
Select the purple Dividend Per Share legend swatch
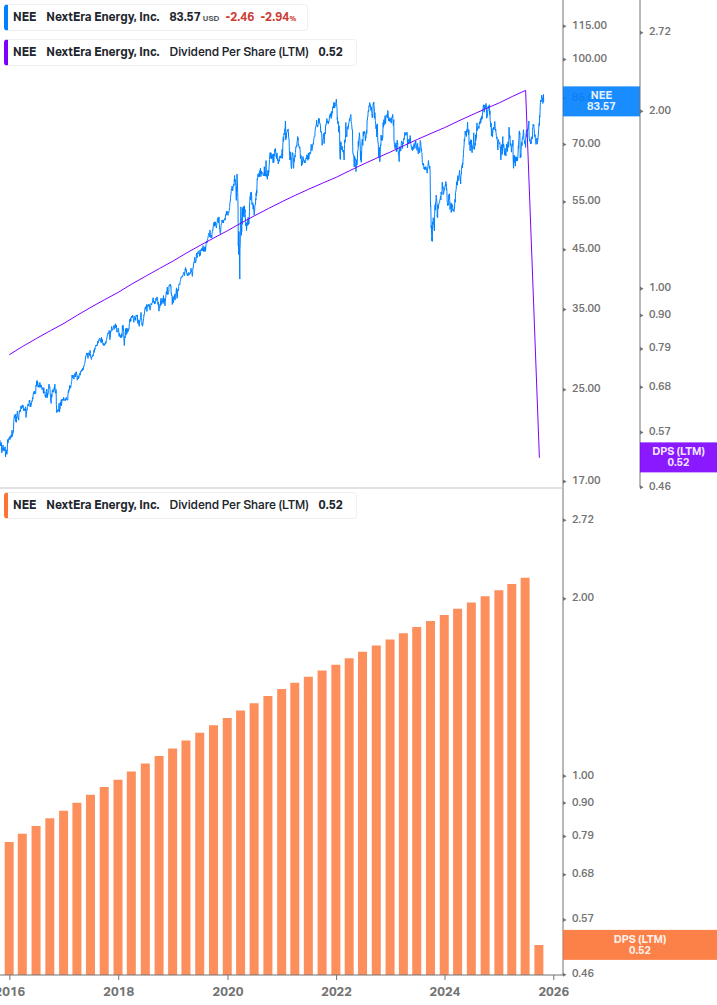click(6, 53)
